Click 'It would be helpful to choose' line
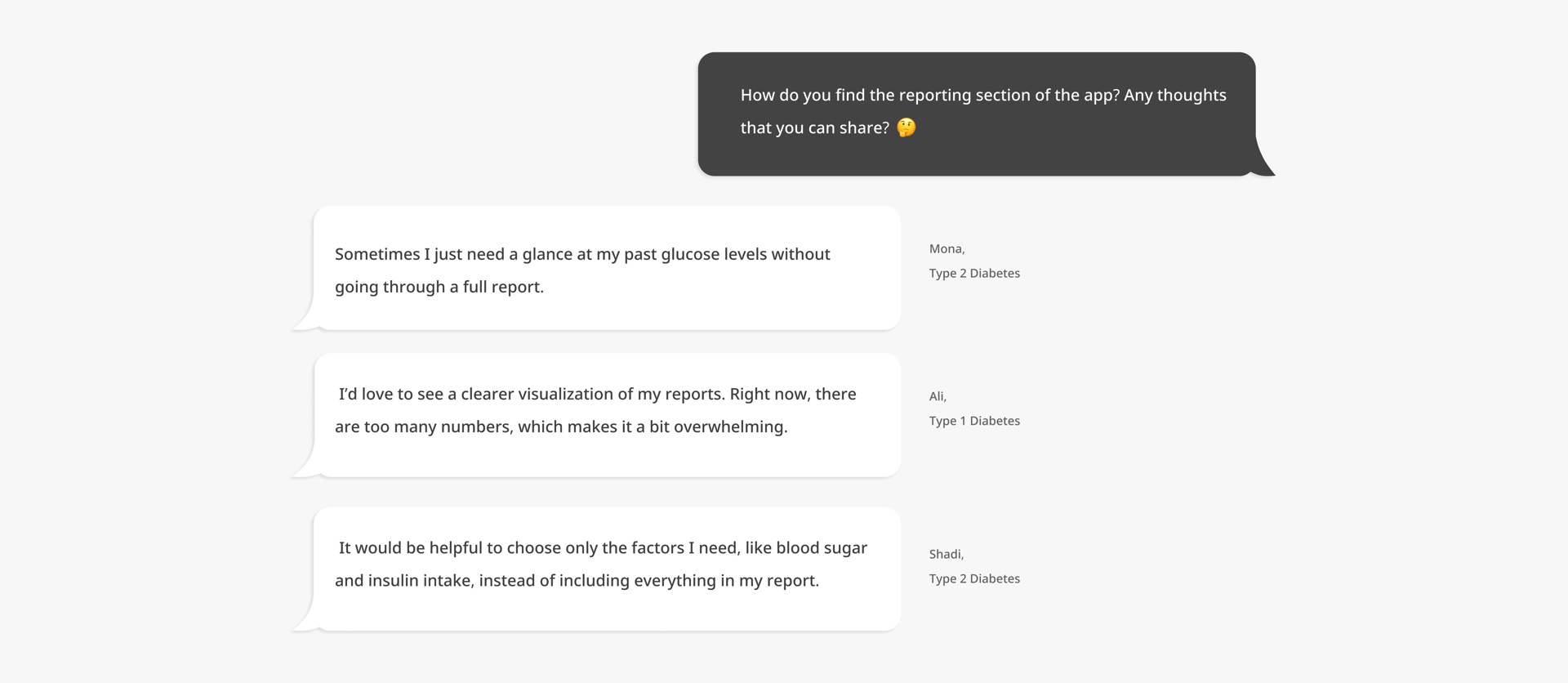 pyautogui.click(x=603, y=547)
